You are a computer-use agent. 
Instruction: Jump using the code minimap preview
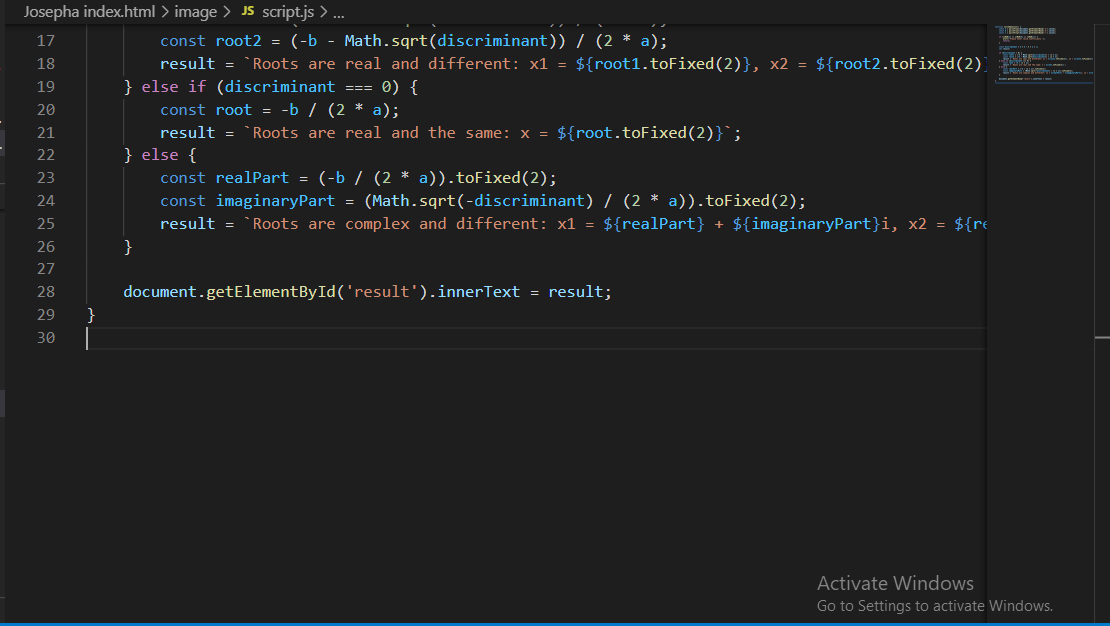pyautogui.click(x=1044, y=55)
